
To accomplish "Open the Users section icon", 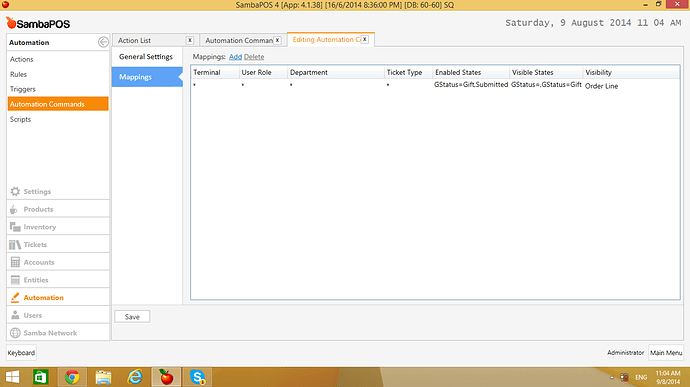I will pyautogui.click(x=15, y=315).
